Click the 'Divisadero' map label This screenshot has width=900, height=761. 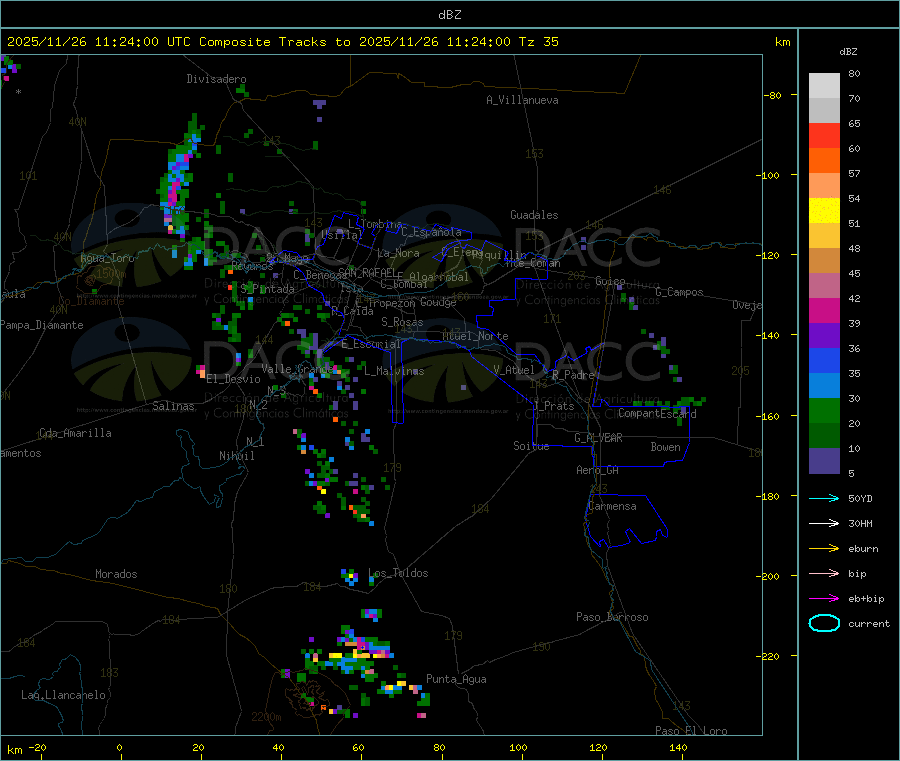tap(216, 79)
